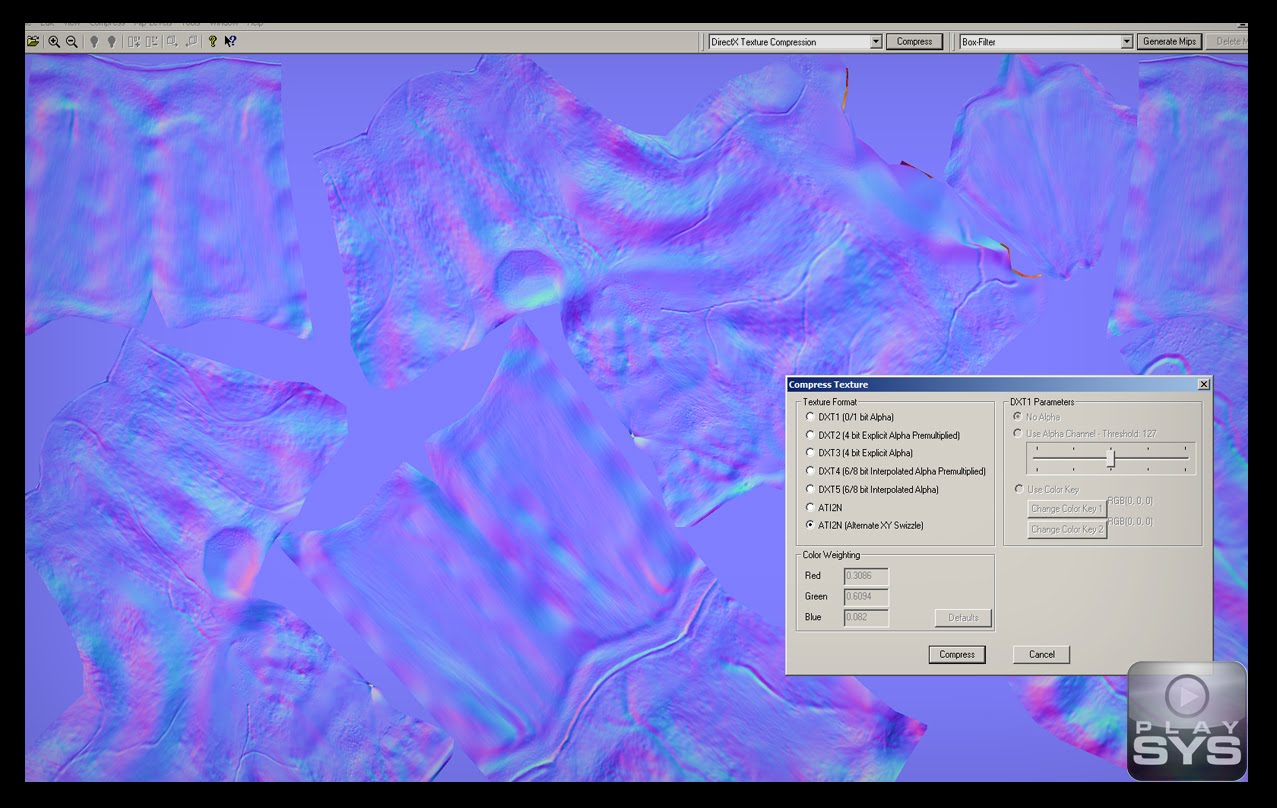
Task: Select the Use Color Key radio button
Action: pos(1018,489)
